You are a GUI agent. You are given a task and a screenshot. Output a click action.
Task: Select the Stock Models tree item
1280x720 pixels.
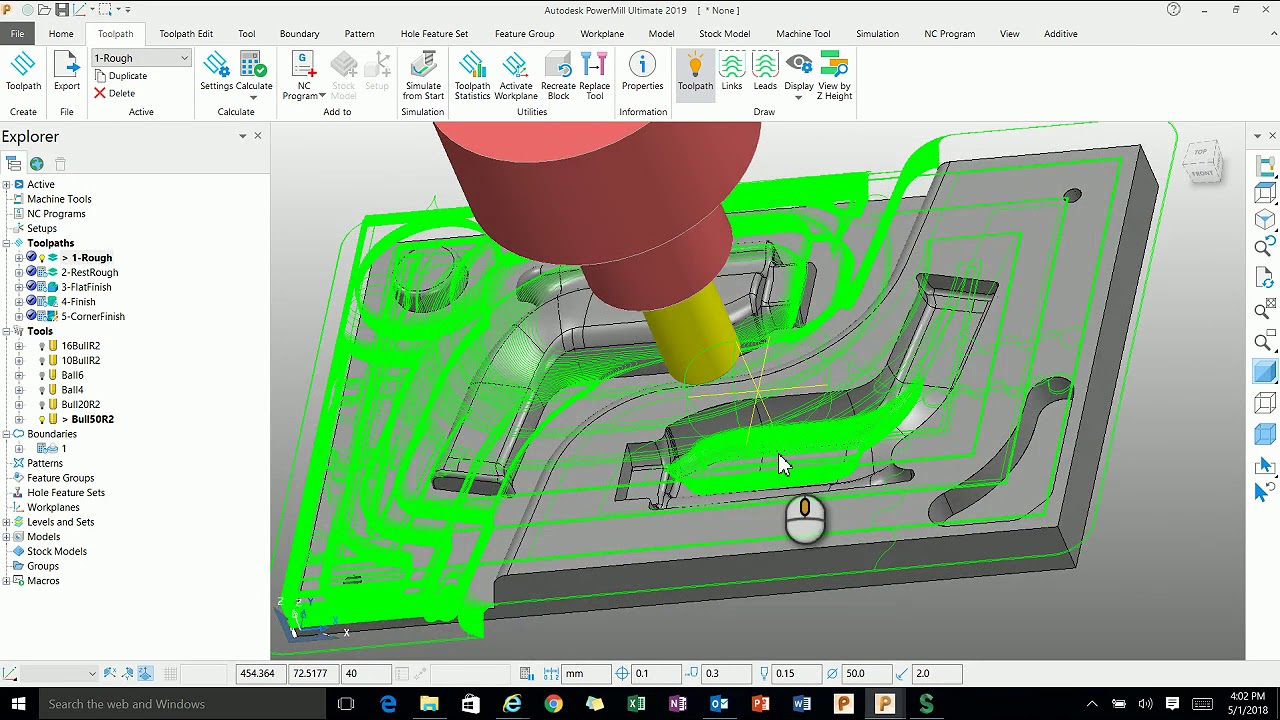[57, 551]
